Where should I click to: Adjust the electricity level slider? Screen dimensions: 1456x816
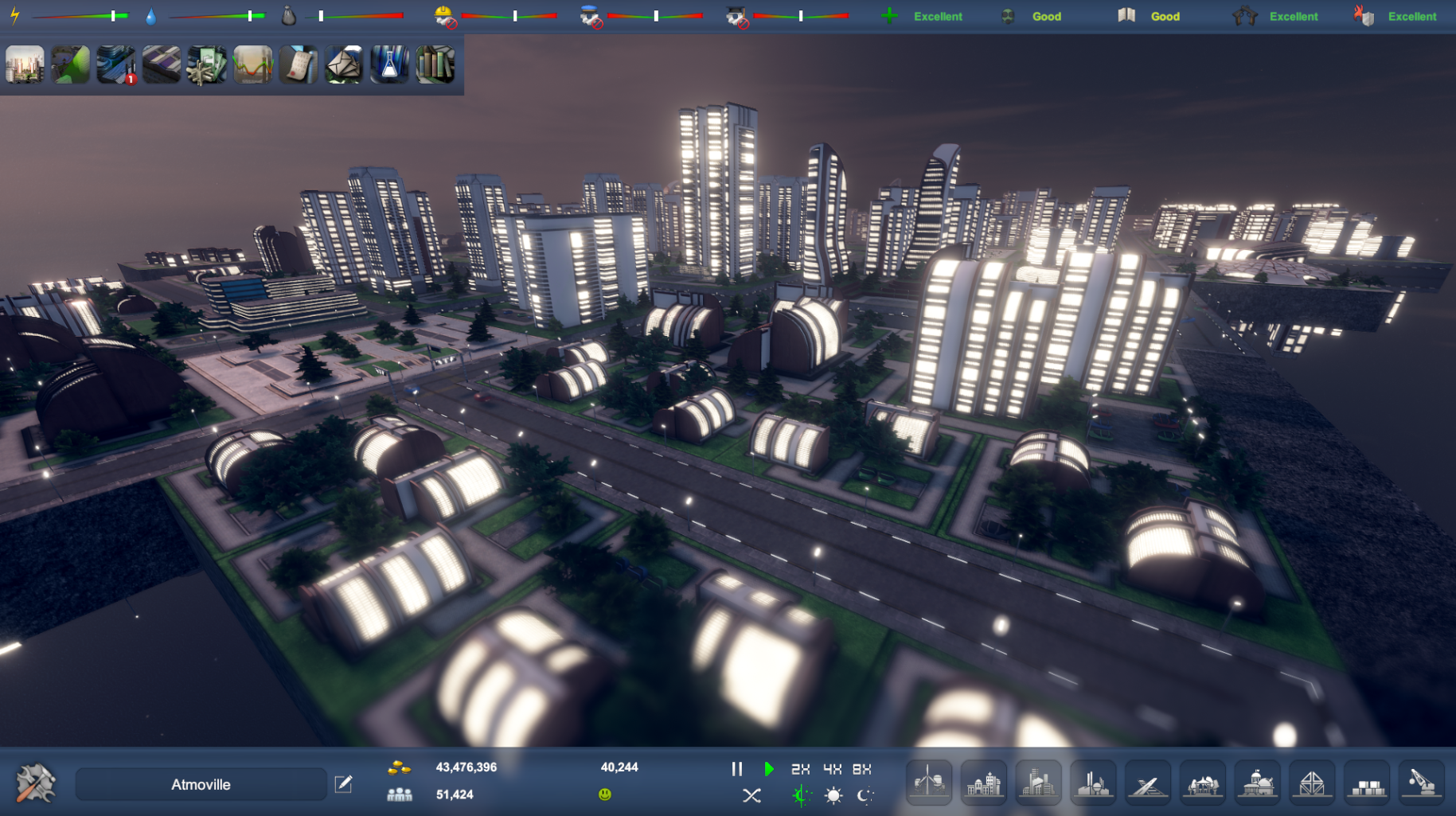[80, 16]
